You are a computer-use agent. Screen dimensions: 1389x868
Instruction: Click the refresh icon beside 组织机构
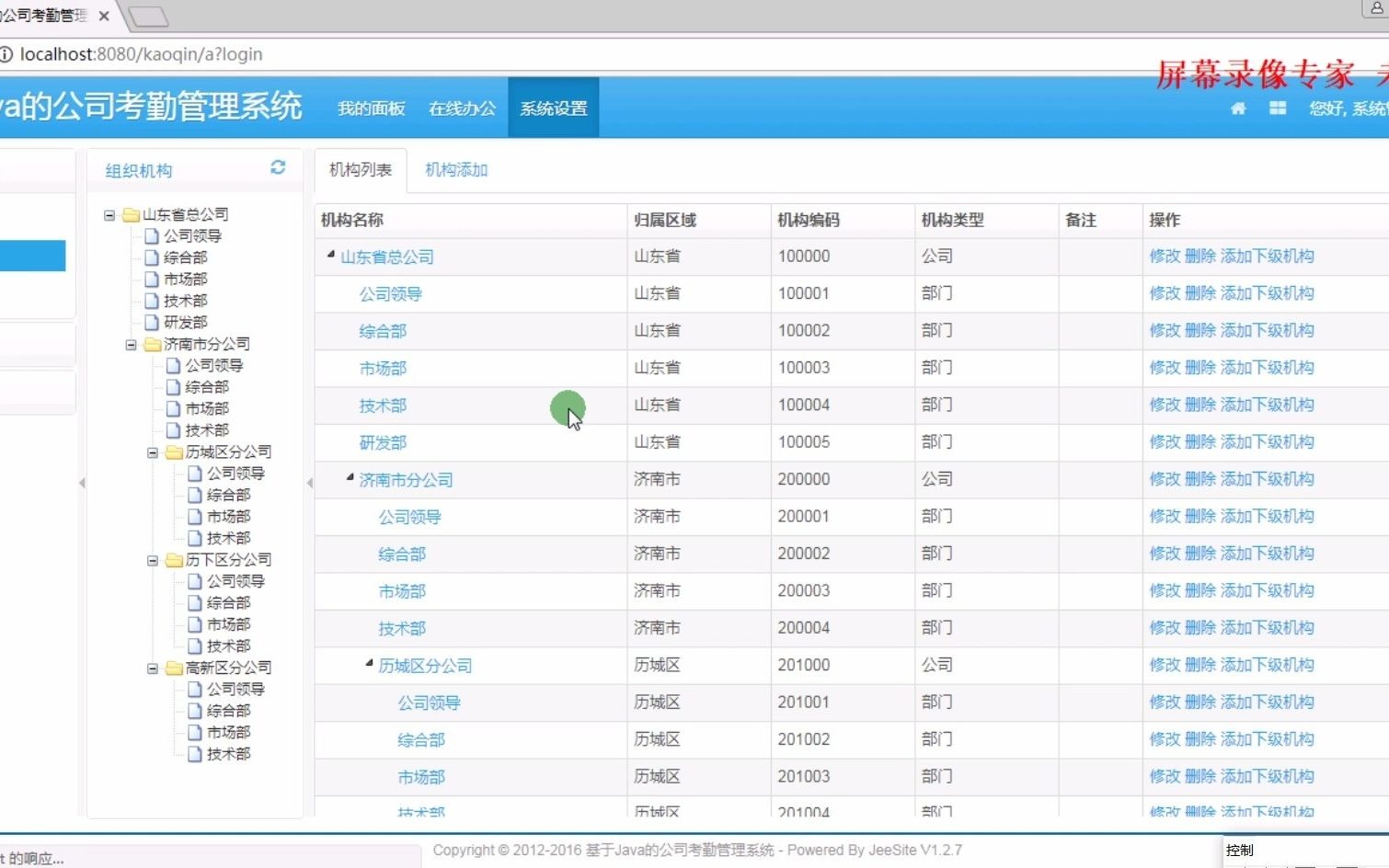pyautogui.click(x=278, y=167)
